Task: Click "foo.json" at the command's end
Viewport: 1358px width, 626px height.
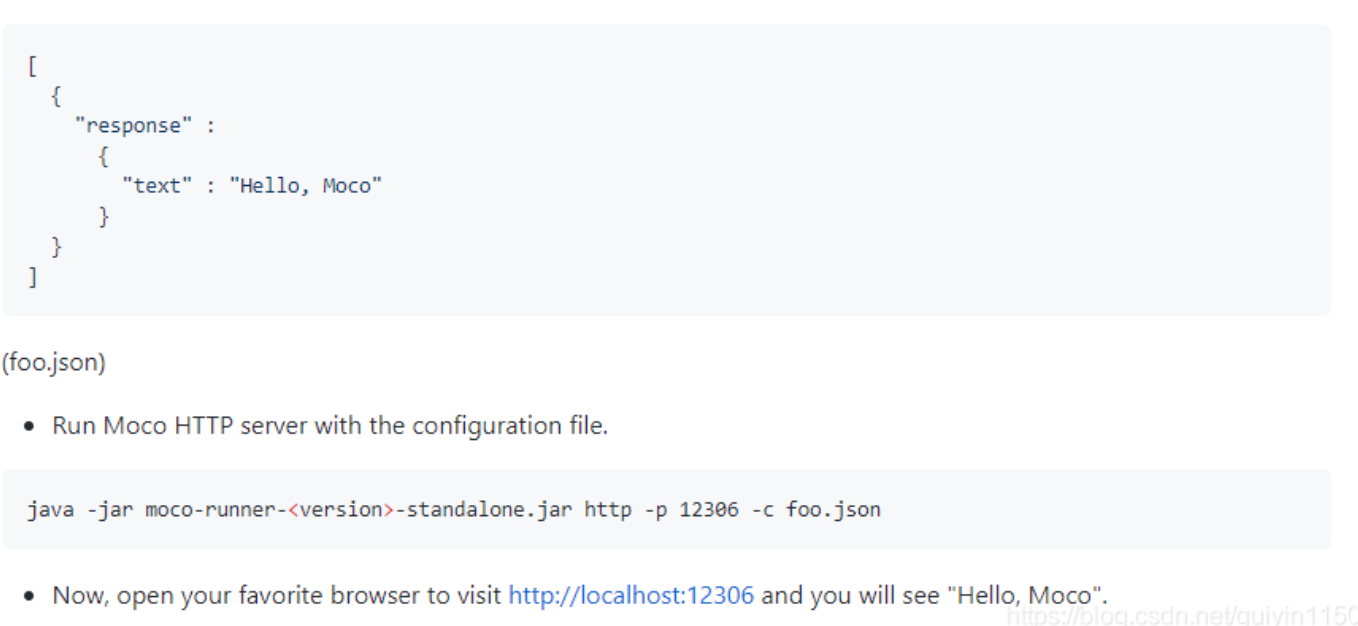Action: tap(833, 510)
